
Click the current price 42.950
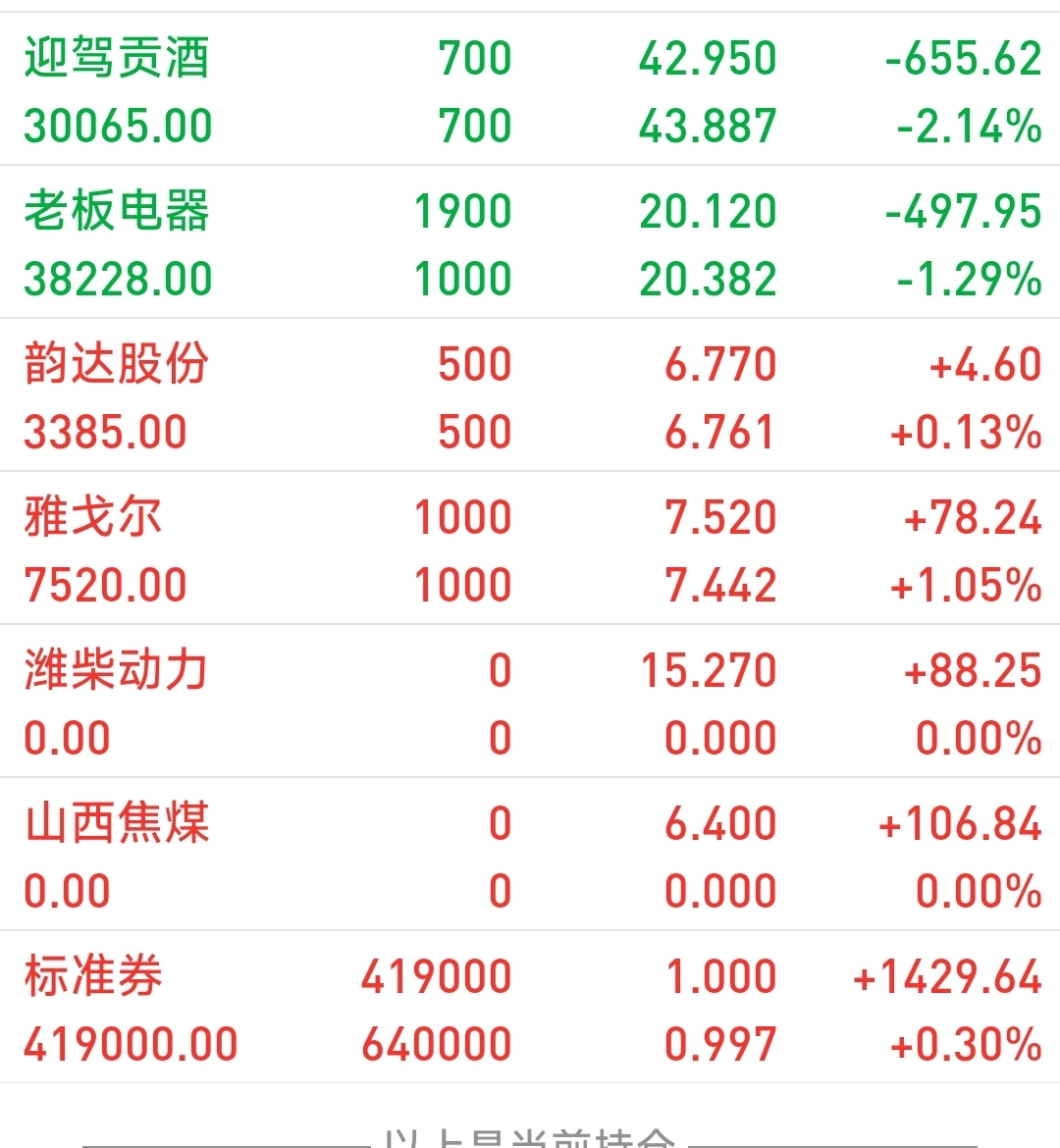(x=708, y=59)
